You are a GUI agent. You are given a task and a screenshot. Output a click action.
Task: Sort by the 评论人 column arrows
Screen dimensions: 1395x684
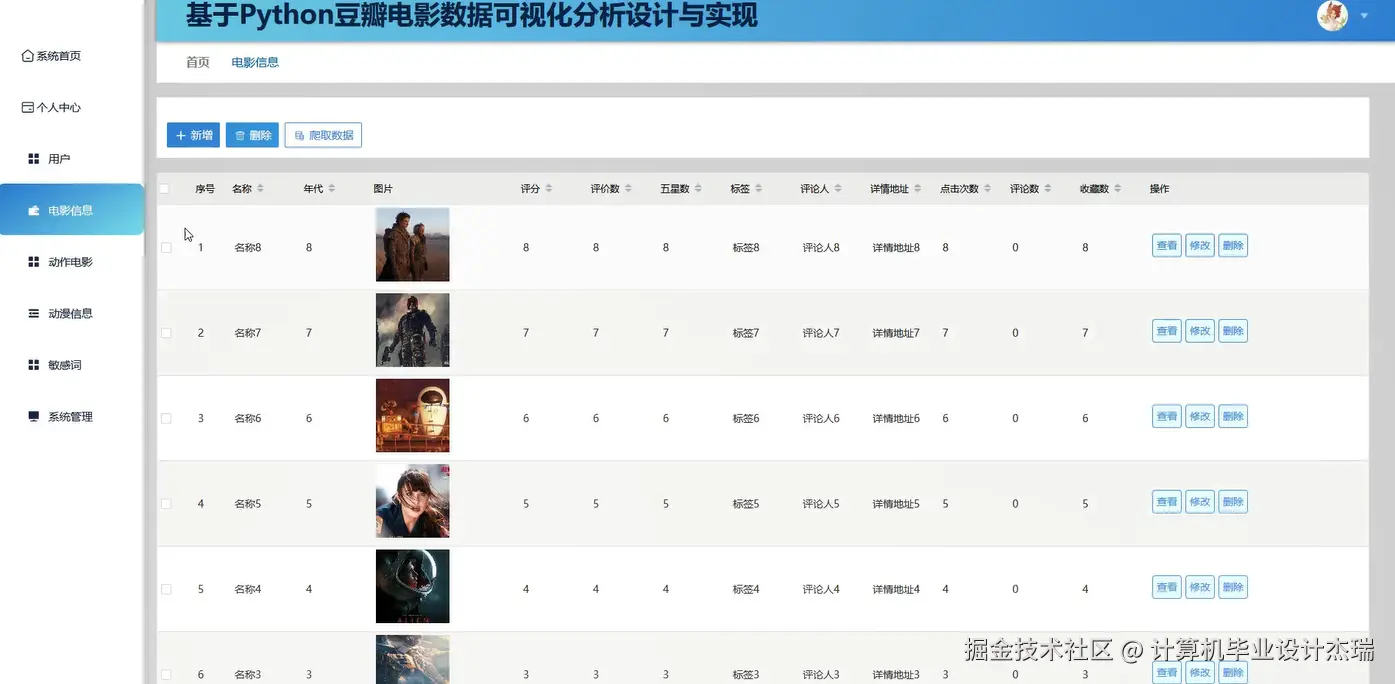coord(838,189)
